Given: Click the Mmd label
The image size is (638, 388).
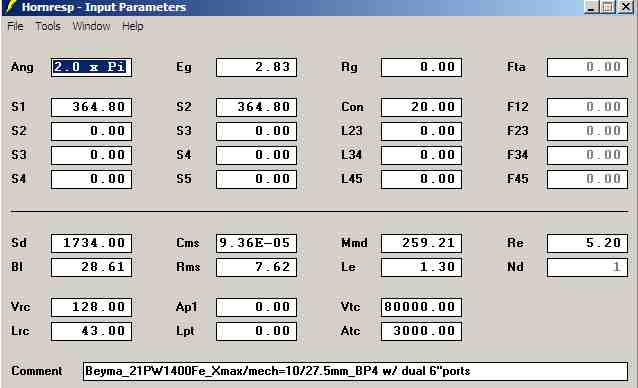Looking at the screenshot, I should [354, 243].
